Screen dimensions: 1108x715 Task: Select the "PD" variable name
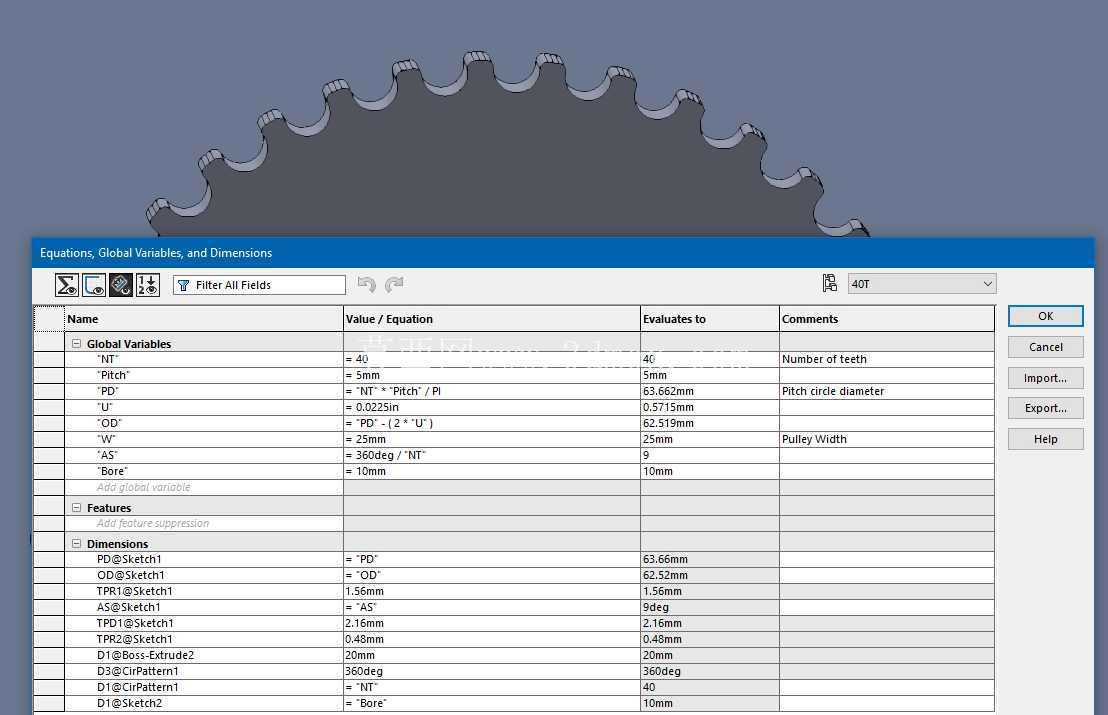[107, 391]
